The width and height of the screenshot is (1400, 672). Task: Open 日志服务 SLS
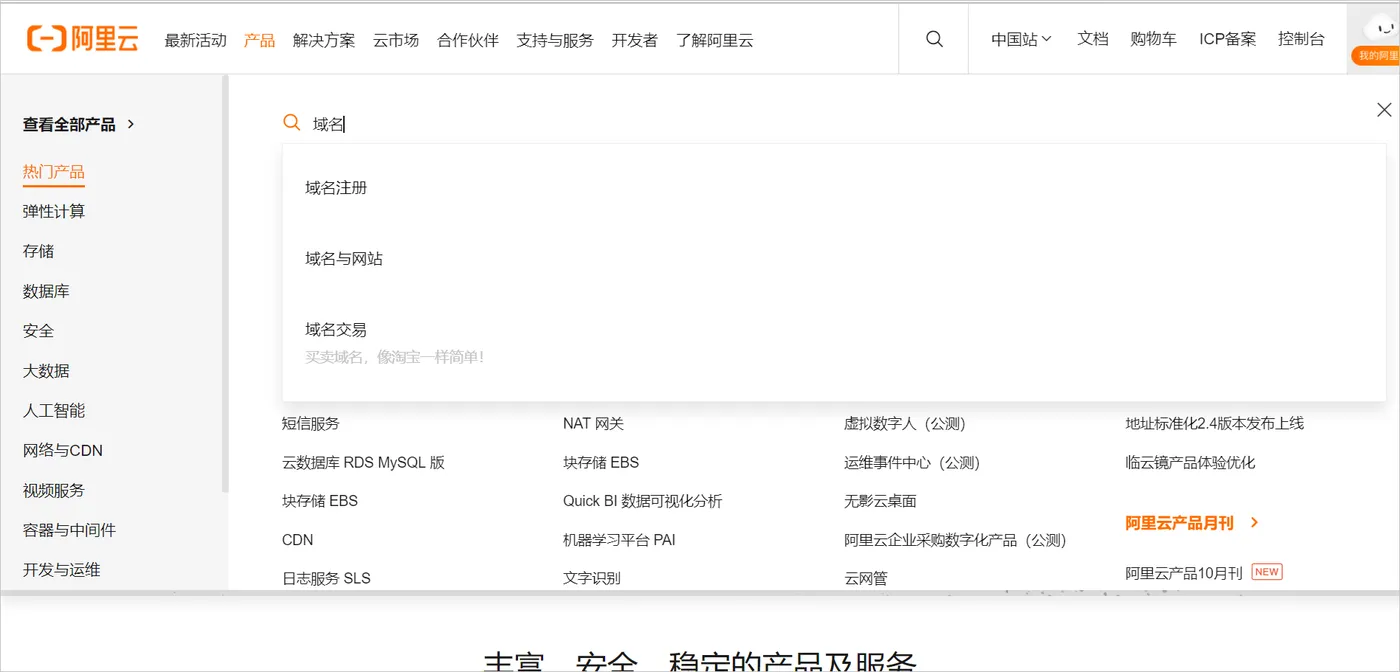click(326, 578)
